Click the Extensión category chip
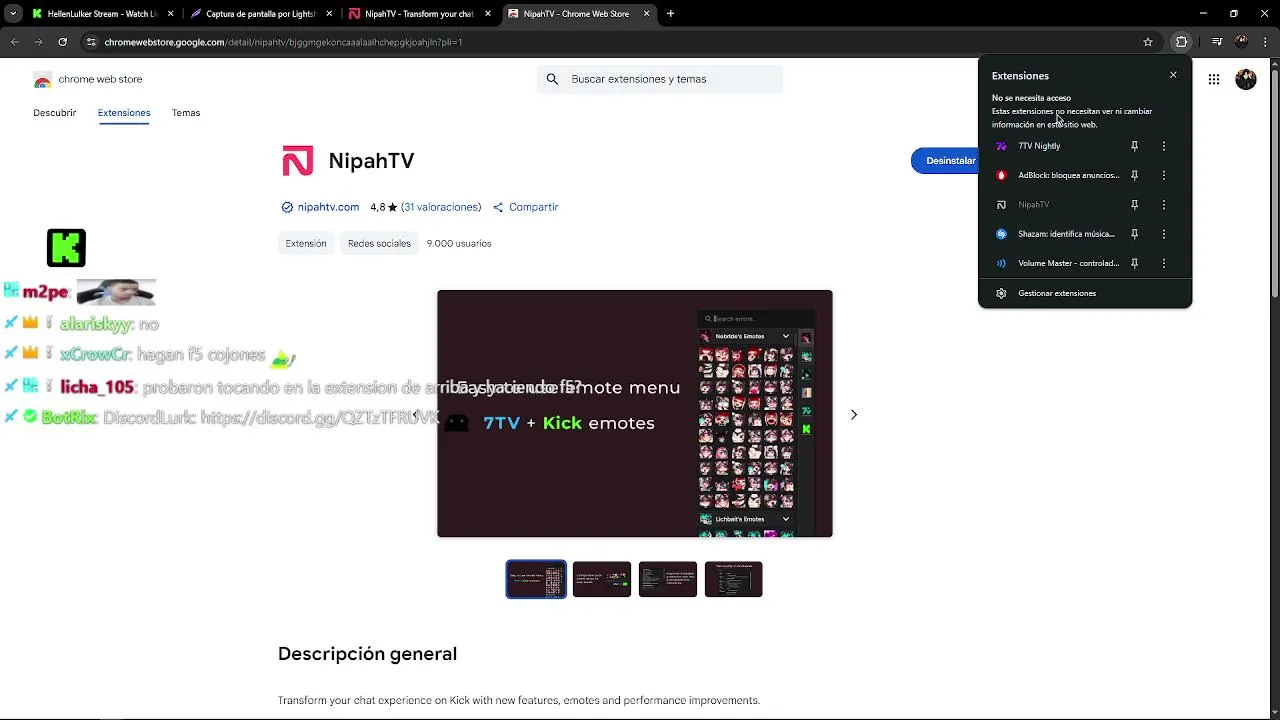The width and height of the screenshot is (1280, 720). tap(306, 243)
